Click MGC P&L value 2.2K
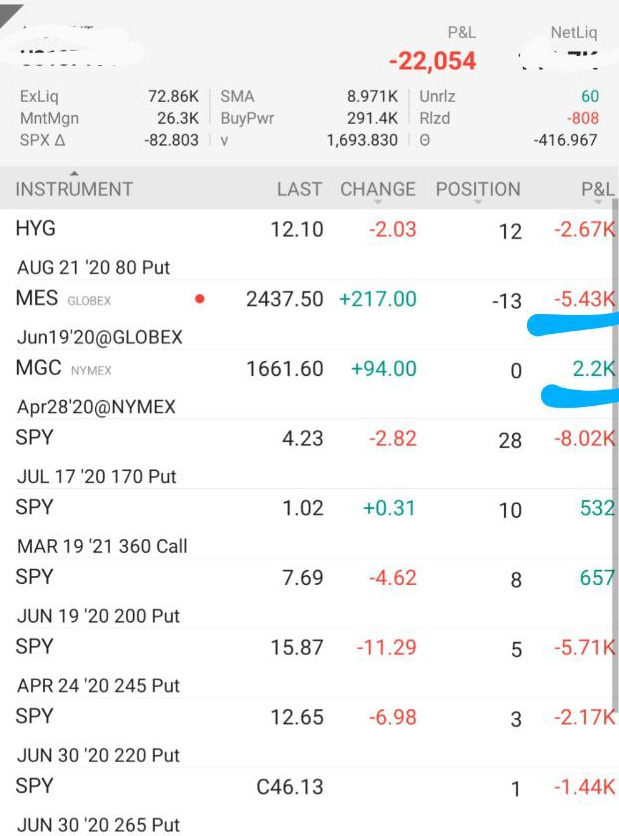 point(593,369)
